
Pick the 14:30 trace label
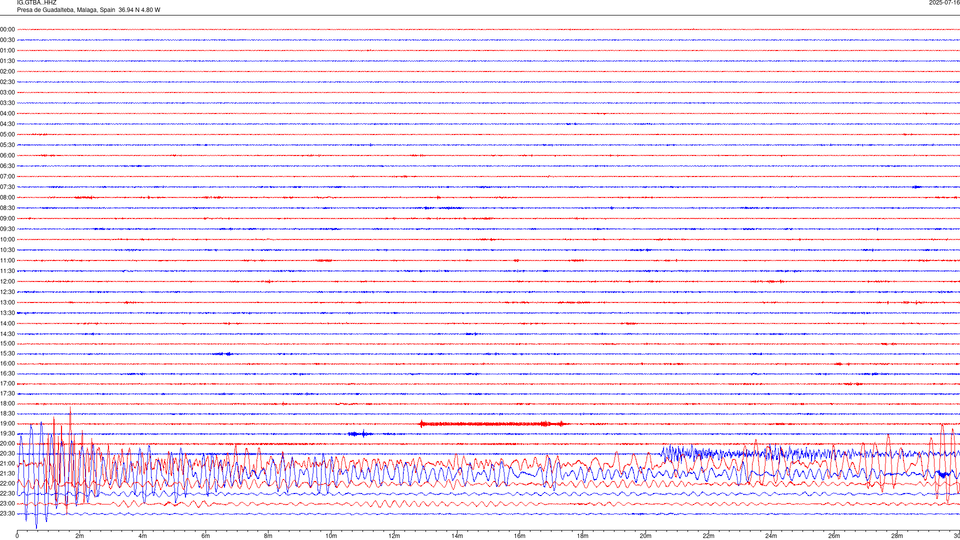point(7,334)
